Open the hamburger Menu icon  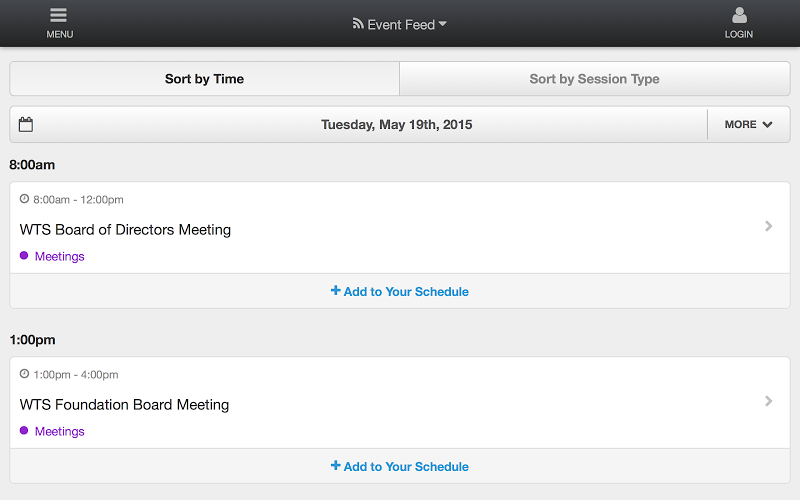click(x=59, y=16)
